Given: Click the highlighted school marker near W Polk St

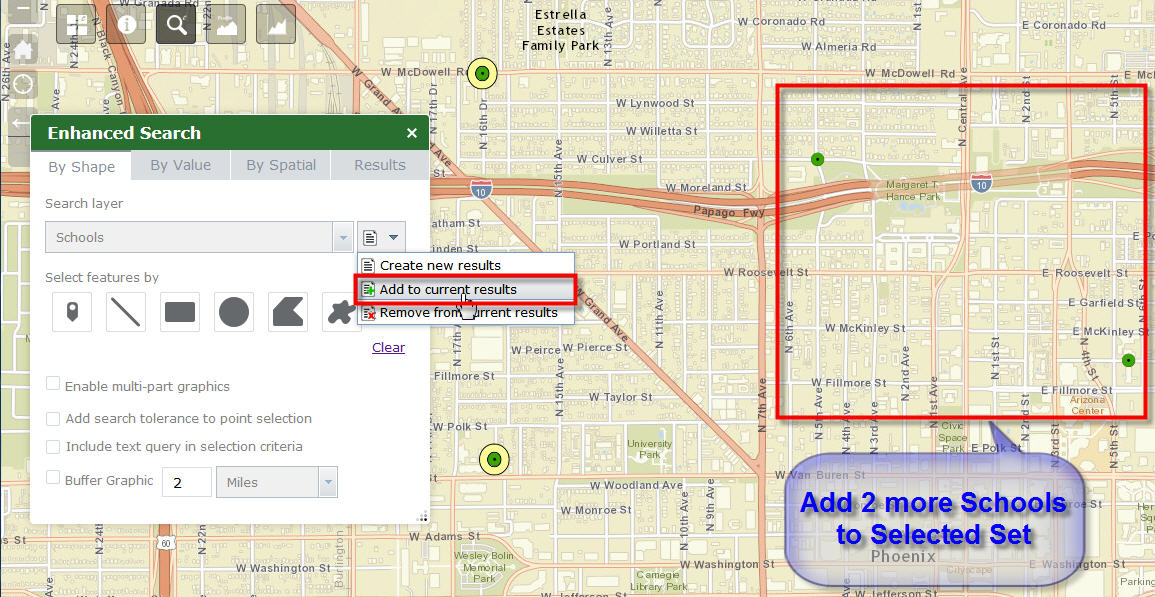Looking at the screenshot, I should 494,459.
